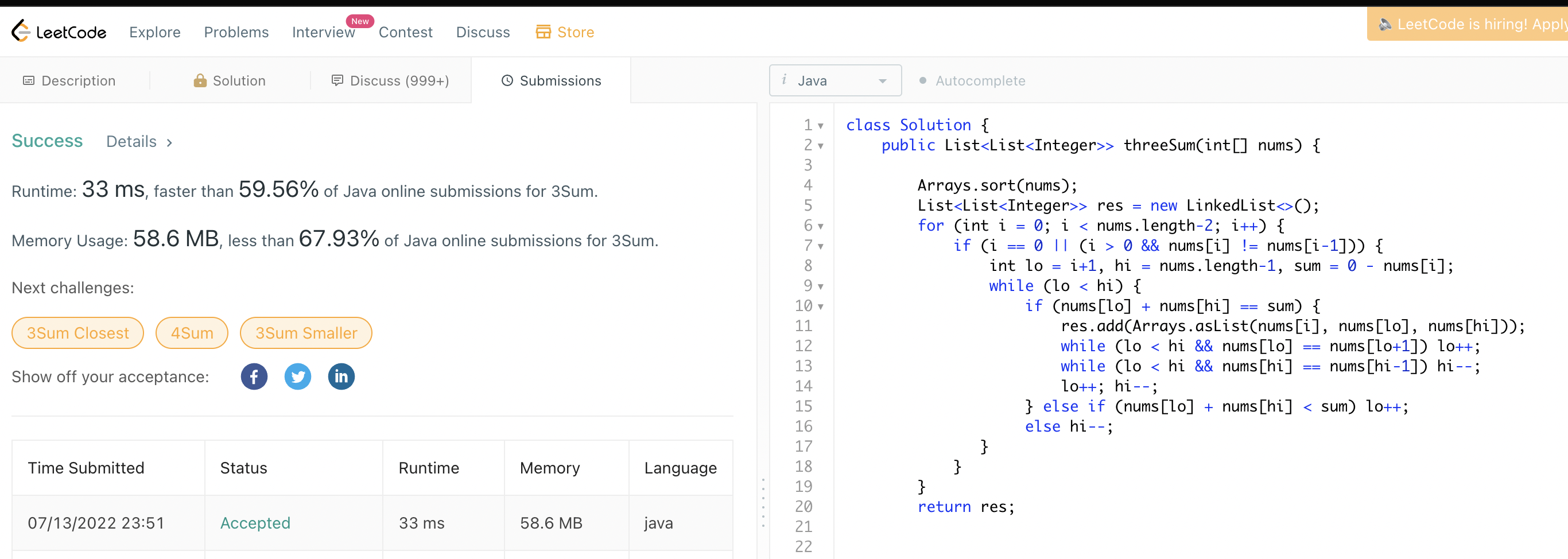Viewport: 1568px width, 559px height.
Task: Open the Discuss page
Action: point(483,32)
